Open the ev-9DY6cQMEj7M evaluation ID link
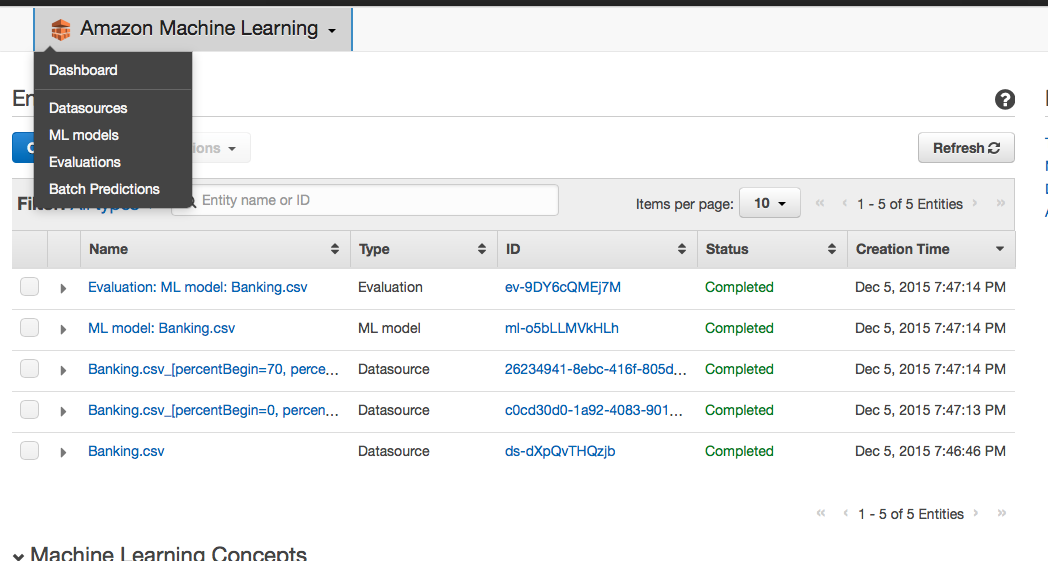 (x=563, y=287)
